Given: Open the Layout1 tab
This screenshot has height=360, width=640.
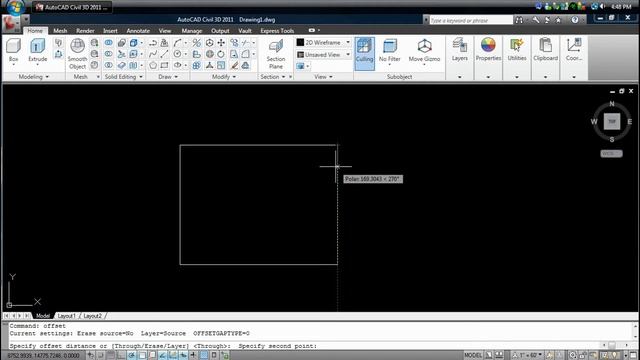Looking at the screenshot, I should tap(67, 316).
